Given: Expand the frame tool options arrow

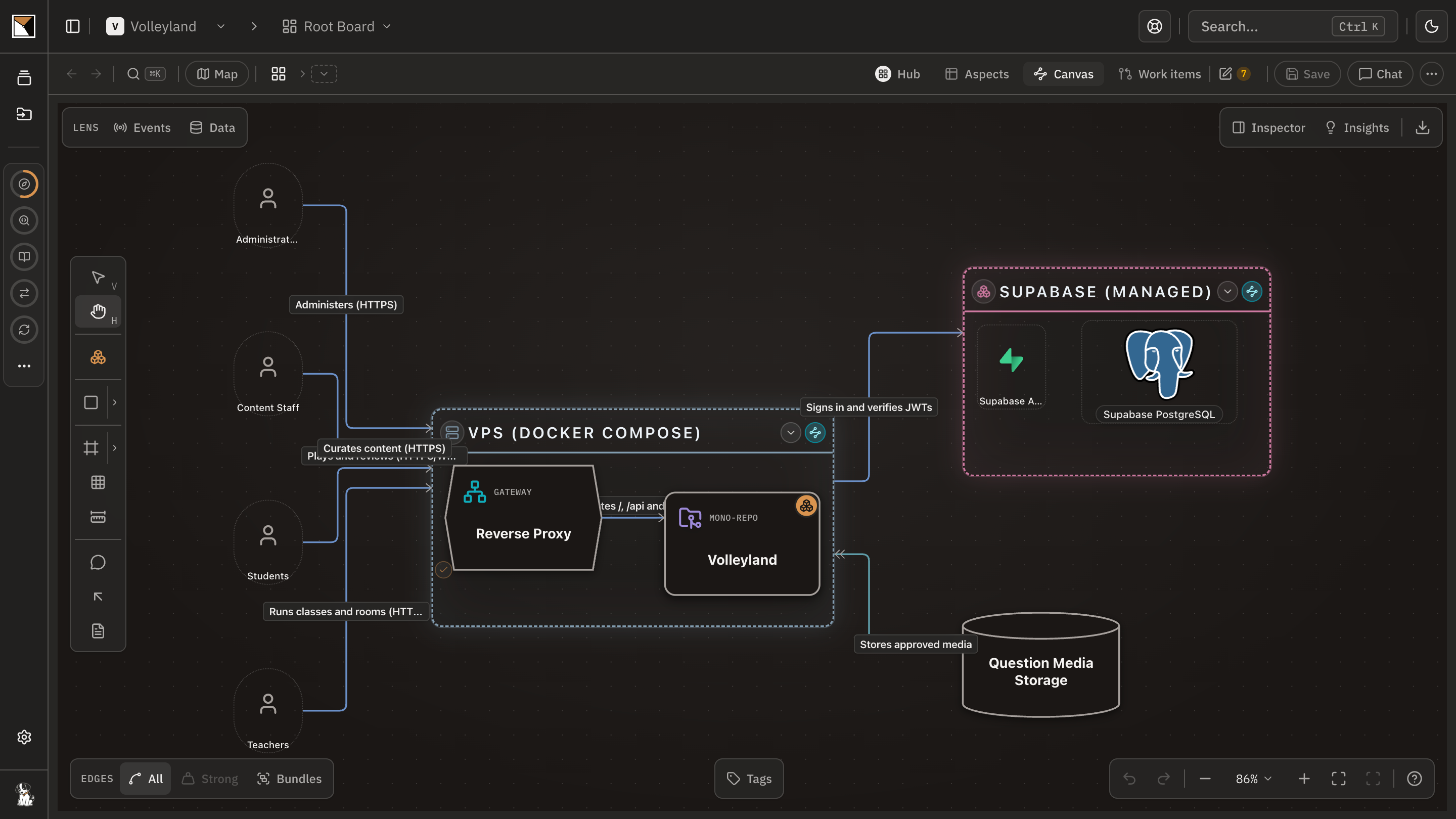Looking at the screenshot, I should coord(115,447).
